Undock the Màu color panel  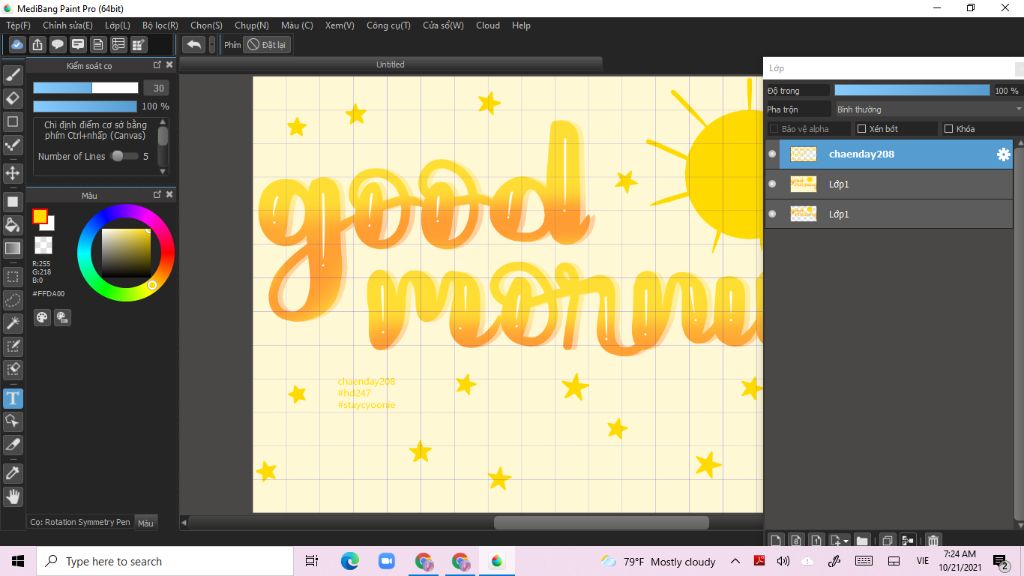pos(157,195)
